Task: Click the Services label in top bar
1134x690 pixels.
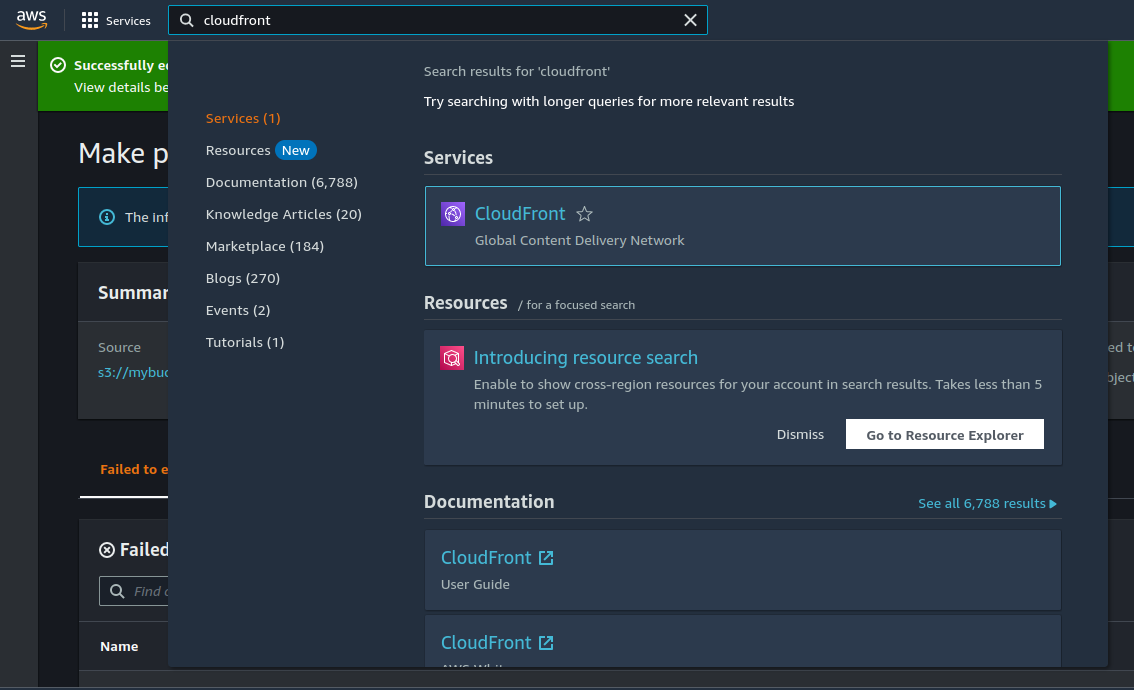Action: coord(128,21)
